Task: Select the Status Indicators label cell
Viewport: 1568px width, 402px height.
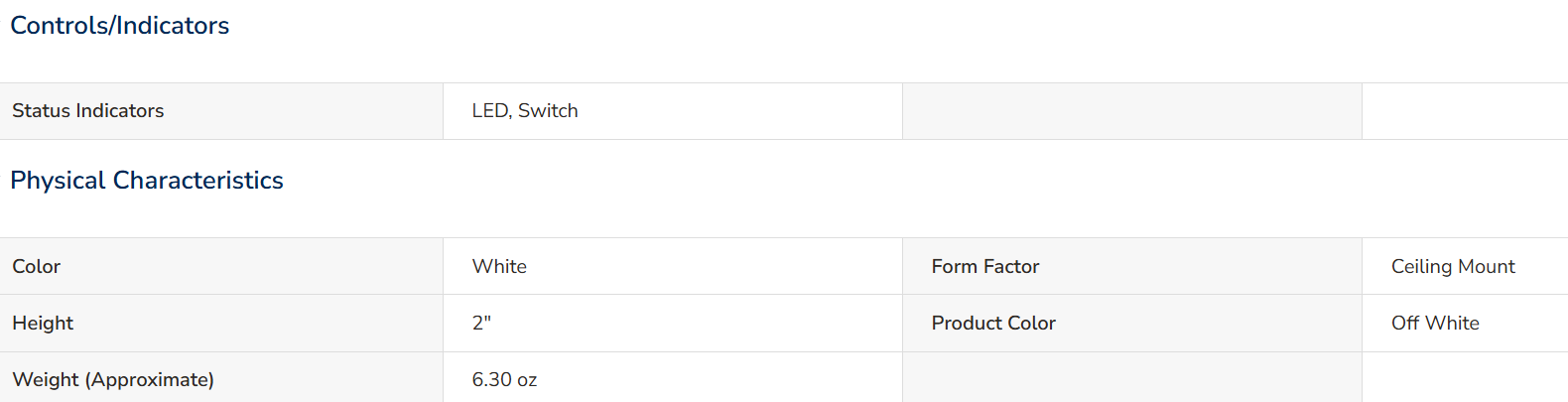Action: coord(221,111)
